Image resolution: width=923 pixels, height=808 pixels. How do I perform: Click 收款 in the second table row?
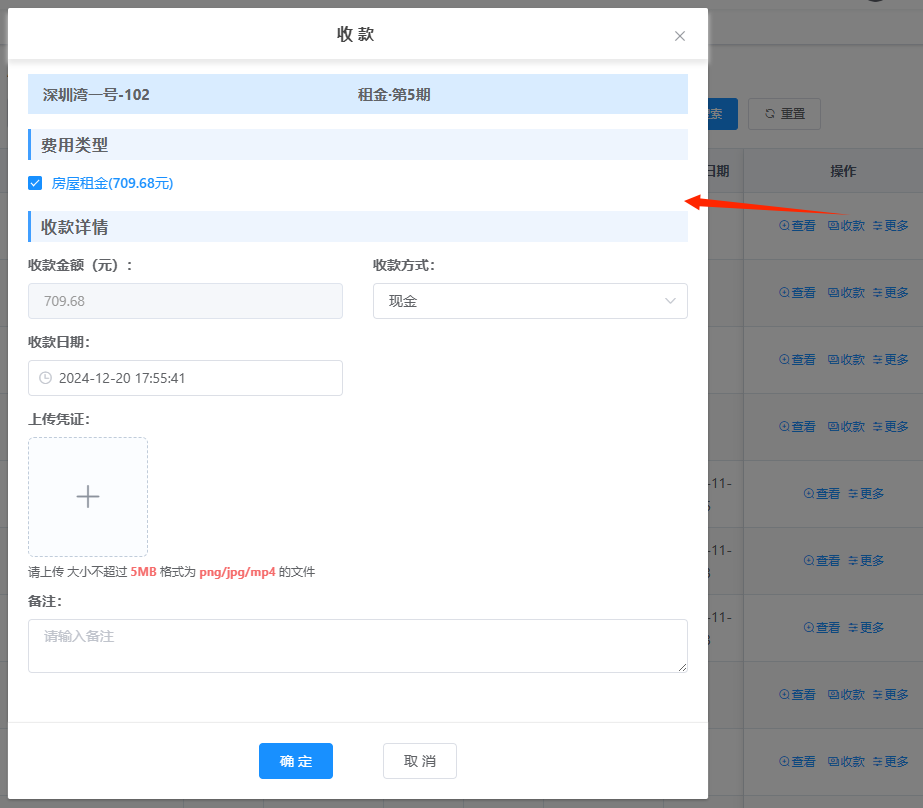click(846, 293)
